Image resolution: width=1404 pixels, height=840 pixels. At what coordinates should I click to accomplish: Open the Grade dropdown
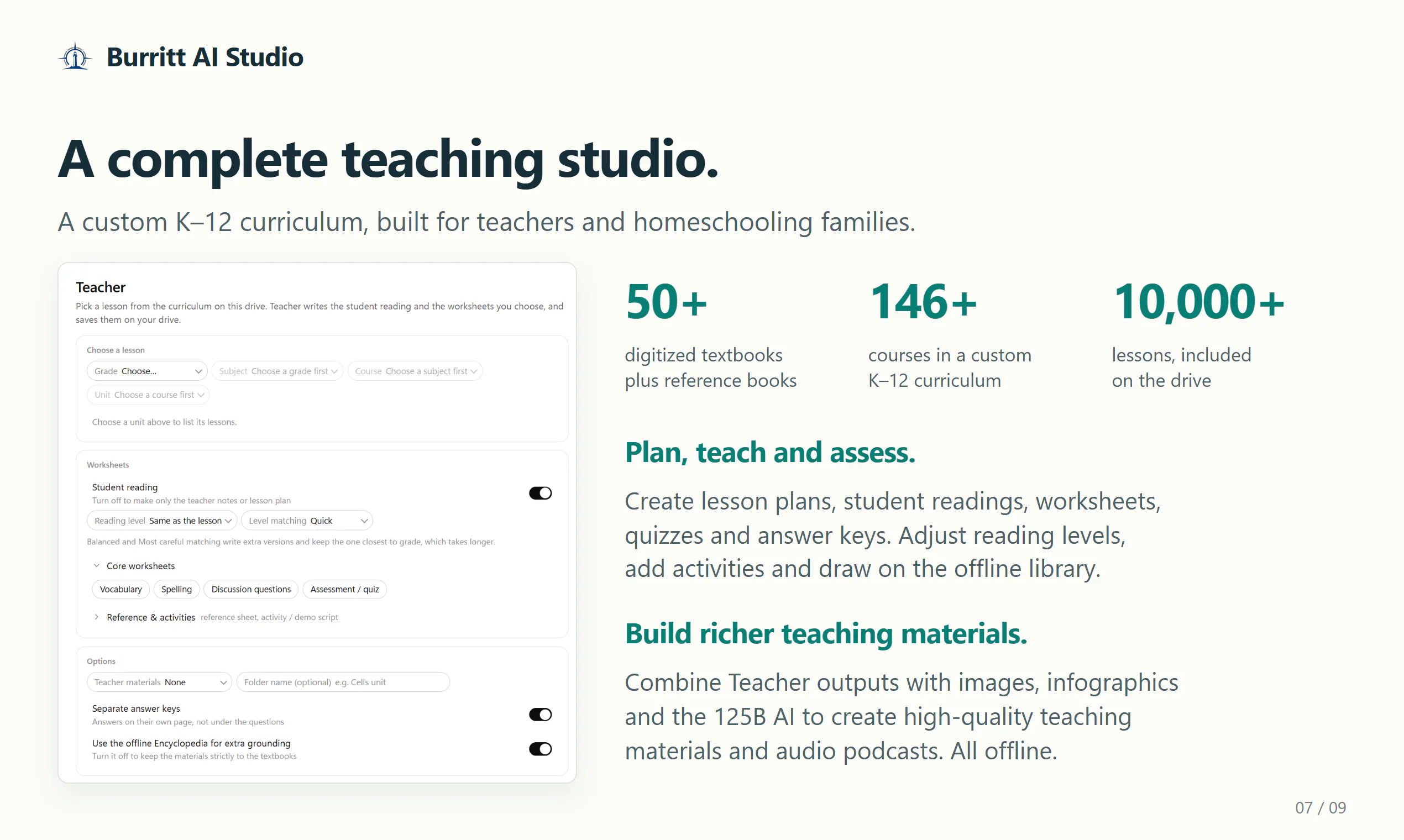point(147,371)
